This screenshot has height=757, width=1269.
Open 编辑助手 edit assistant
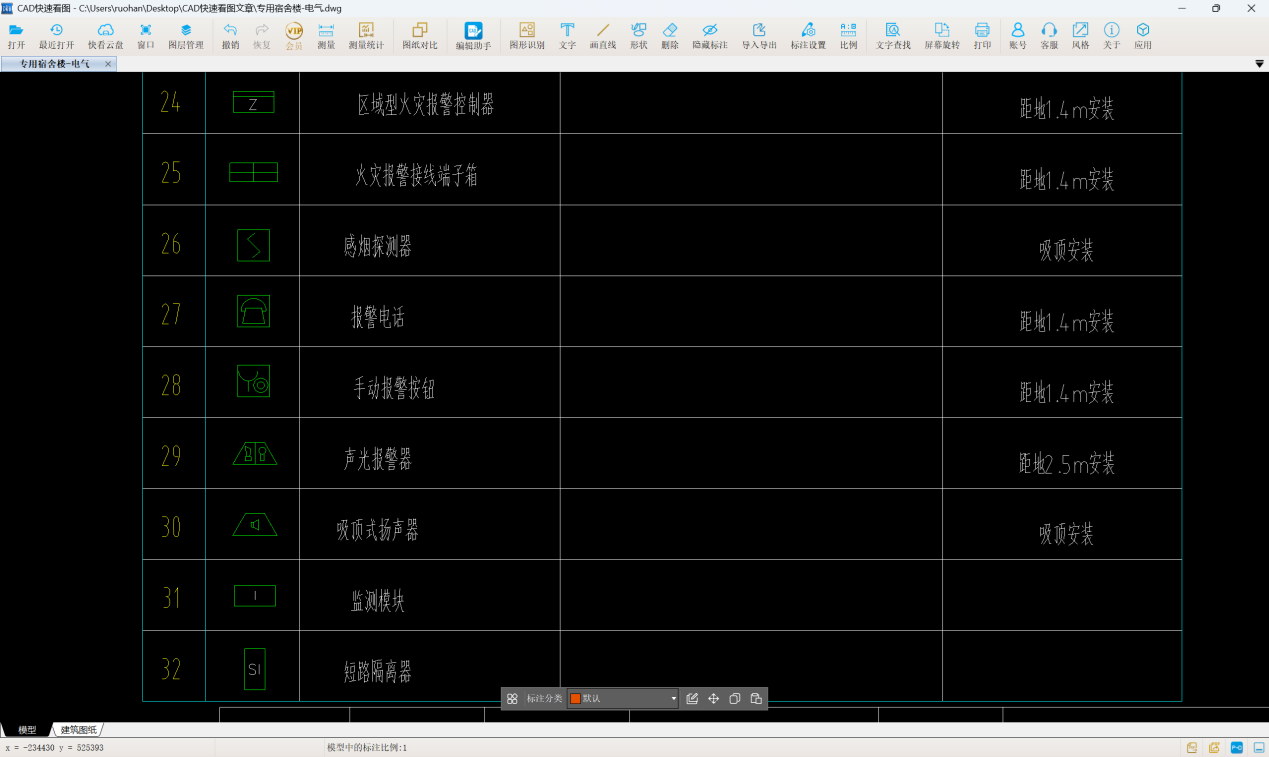tap(473, 36)
